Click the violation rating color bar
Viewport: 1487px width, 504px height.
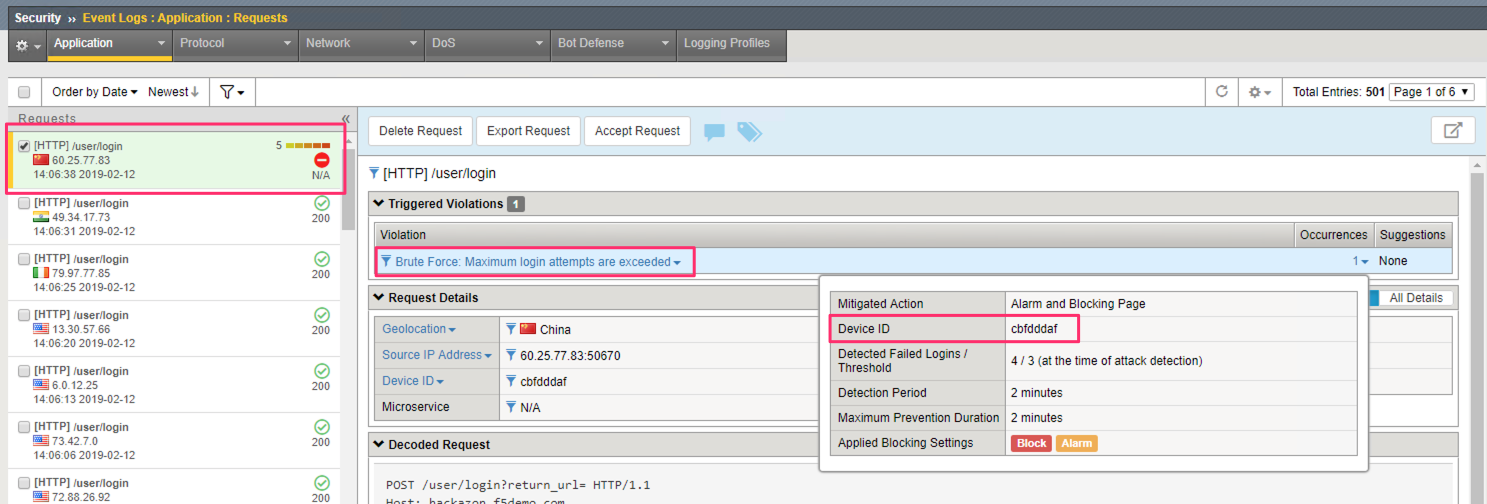tap(308, 146)
